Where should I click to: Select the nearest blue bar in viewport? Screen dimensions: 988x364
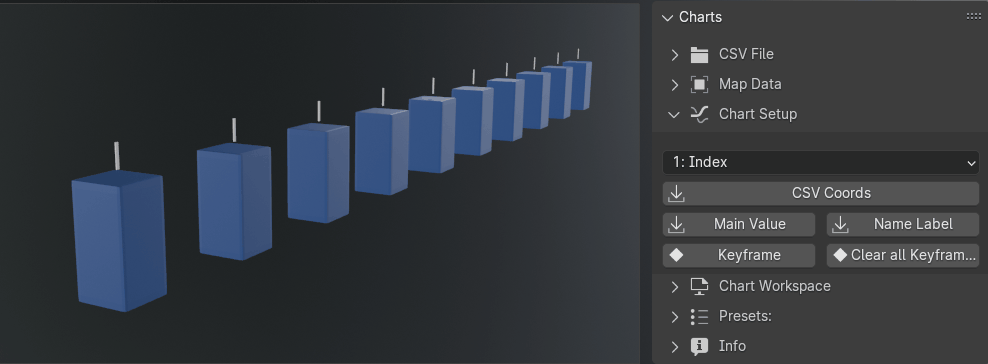point(118,241)
